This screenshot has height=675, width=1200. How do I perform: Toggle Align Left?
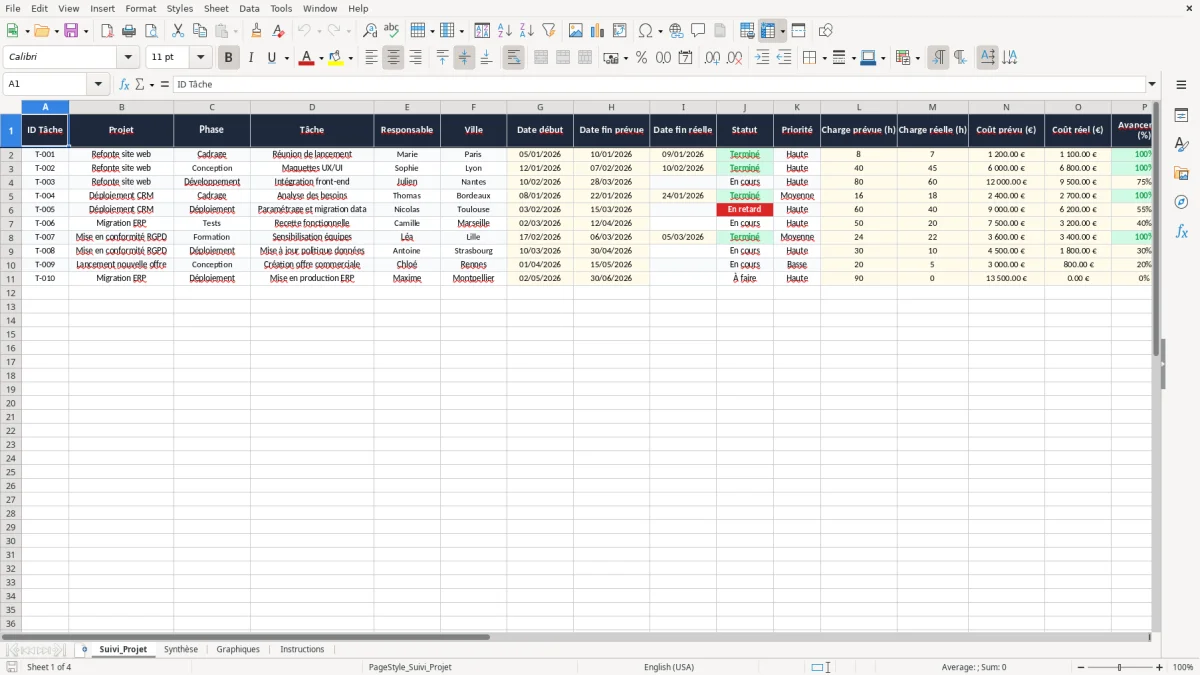pyautogui.click(x=371, y=58)
